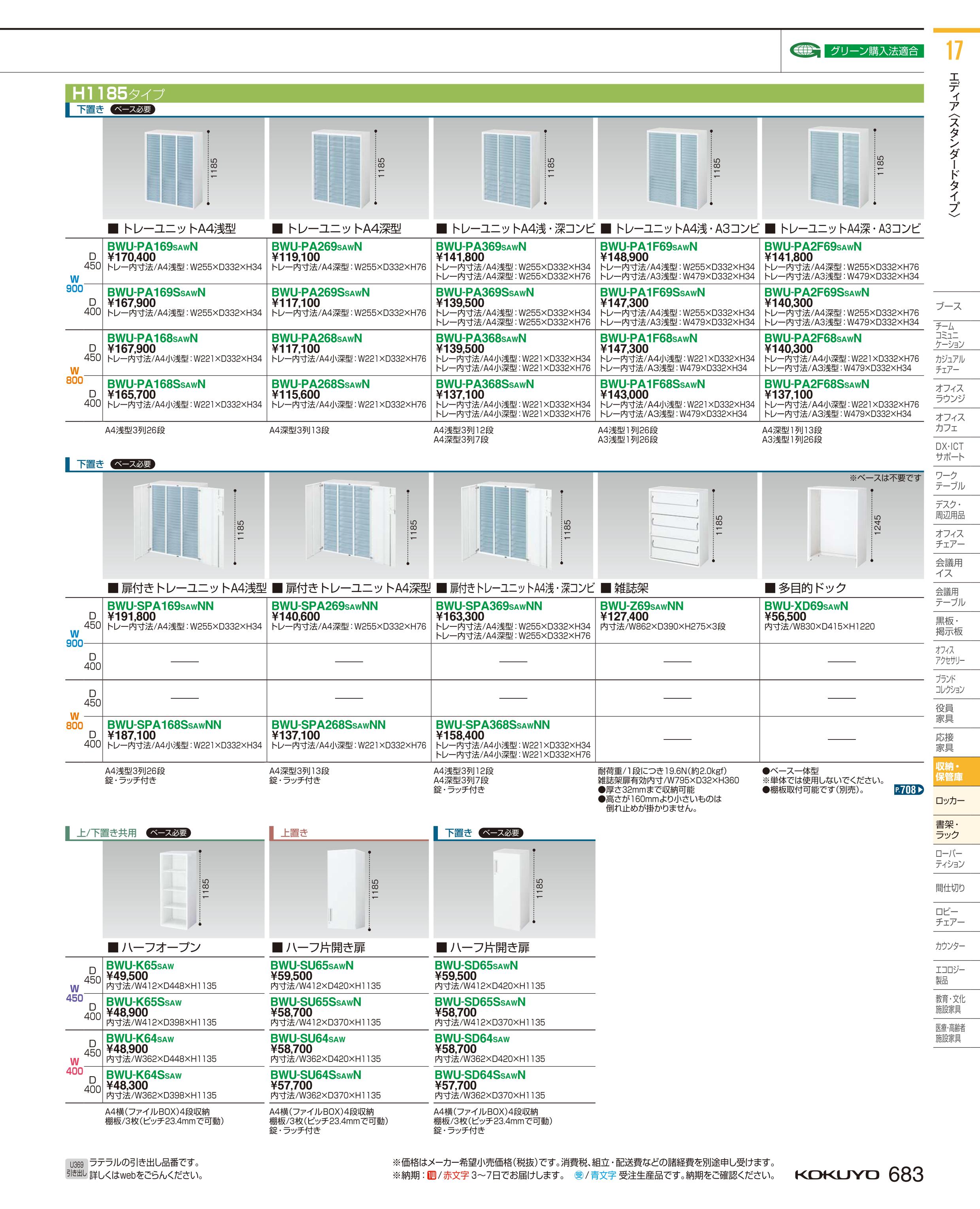
Task: Click model number BWU-PA368SAWN
Action: [481, 338]
